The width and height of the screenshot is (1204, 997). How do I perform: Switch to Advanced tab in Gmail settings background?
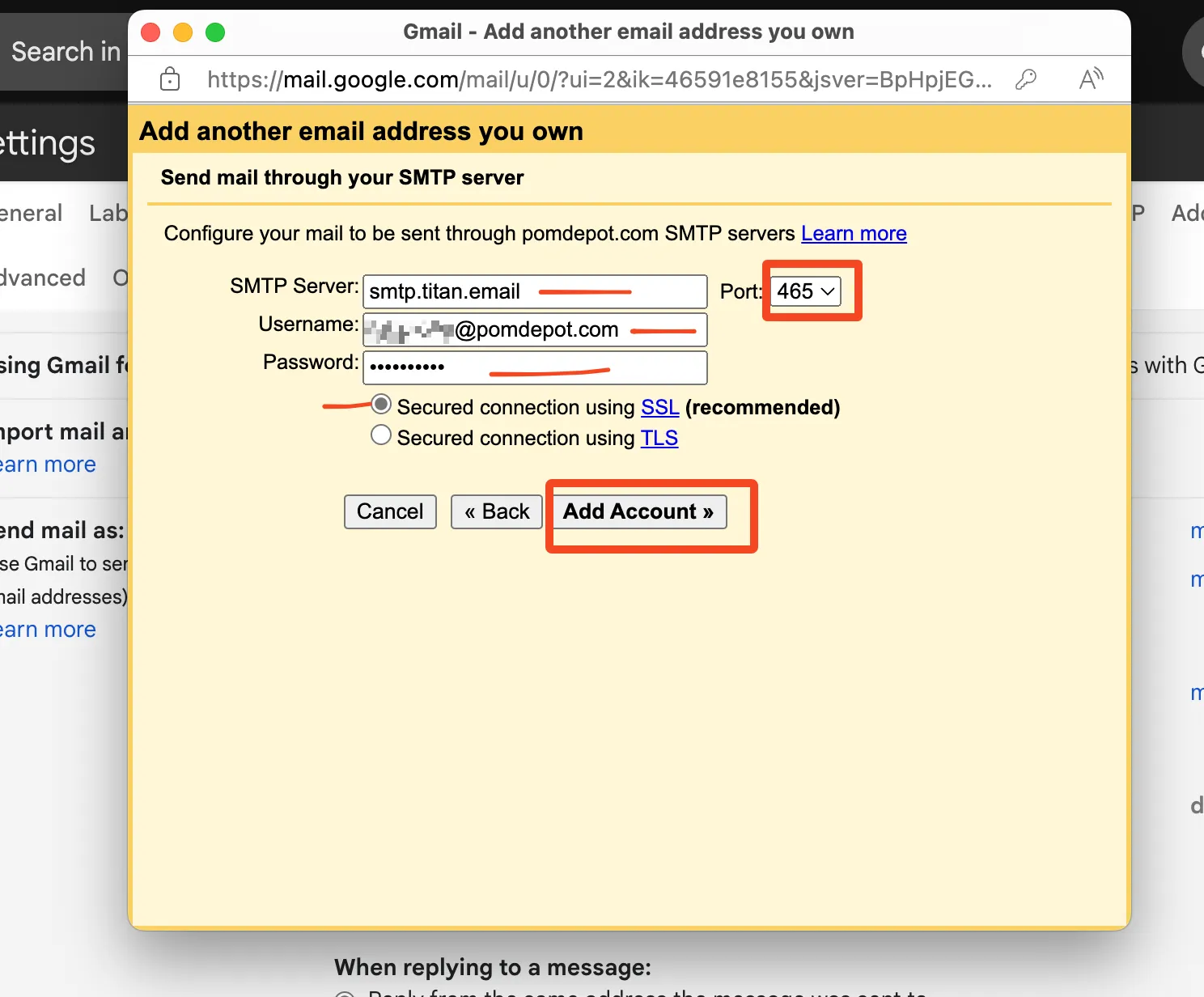point(42,278)
